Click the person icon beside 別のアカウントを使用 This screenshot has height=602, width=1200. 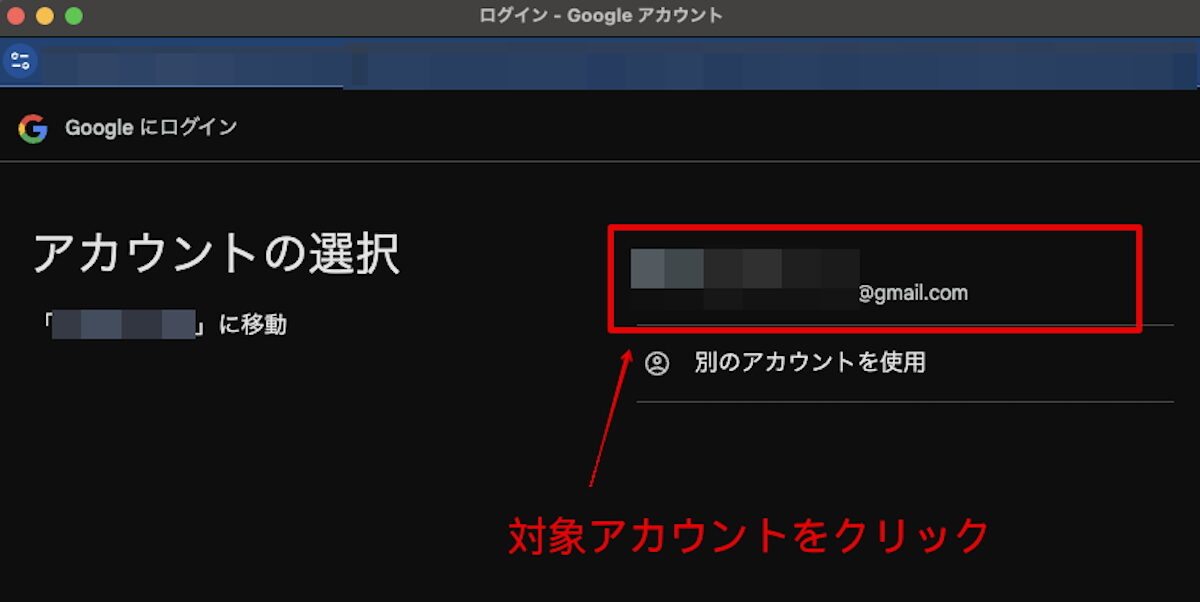pos(655,363)
